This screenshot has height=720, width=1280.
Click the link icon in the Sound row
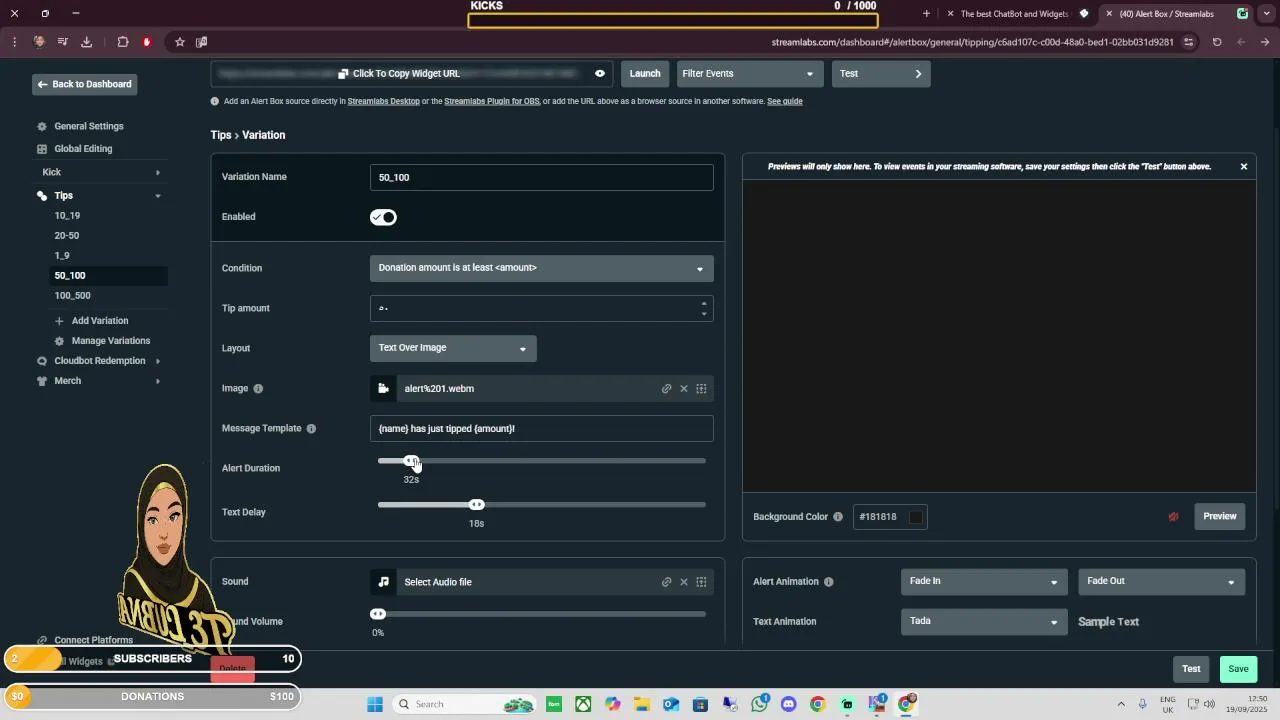click(666, 582)
